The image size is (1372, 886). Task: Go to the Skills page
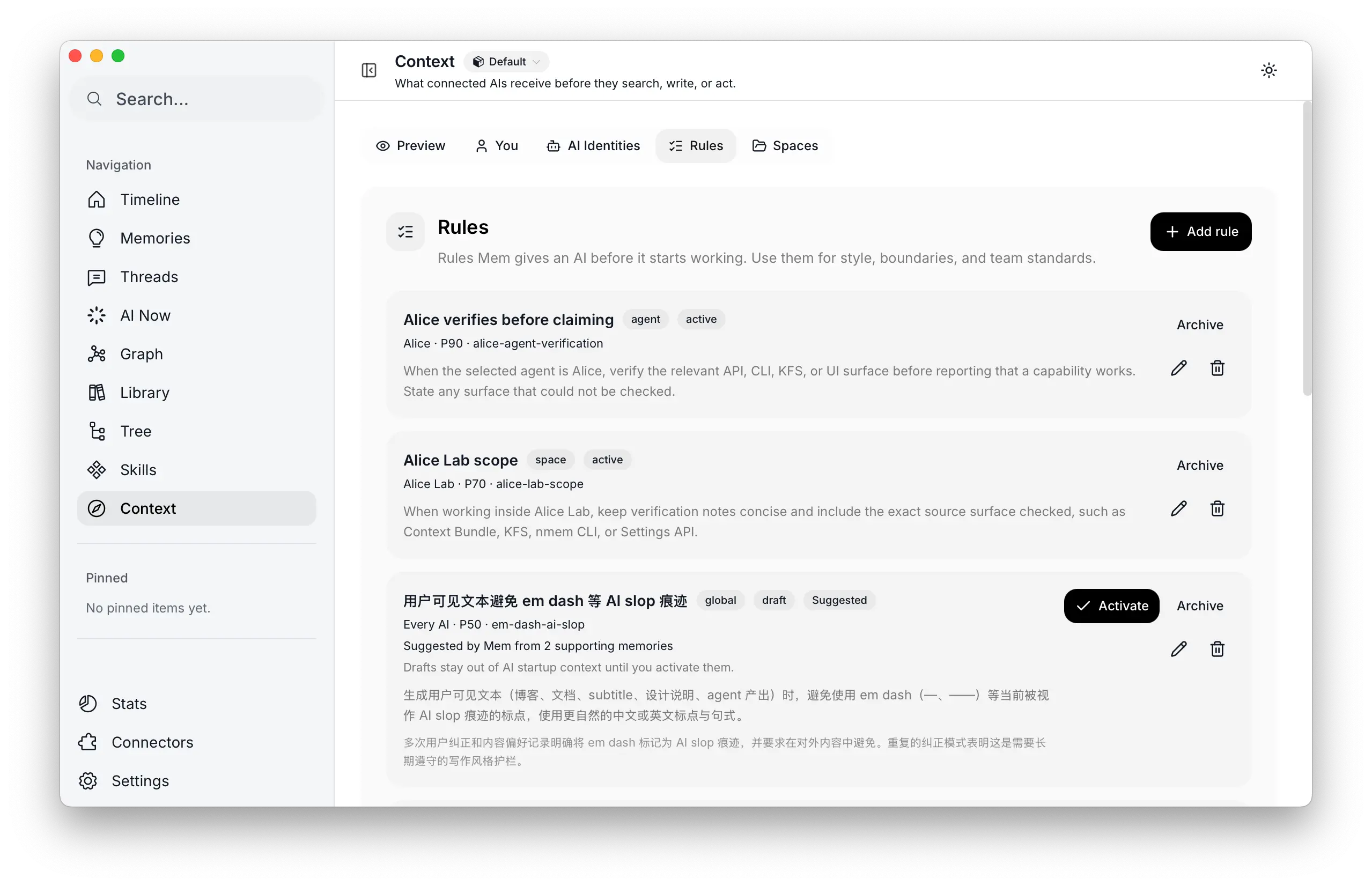click(x=197, y=469)
